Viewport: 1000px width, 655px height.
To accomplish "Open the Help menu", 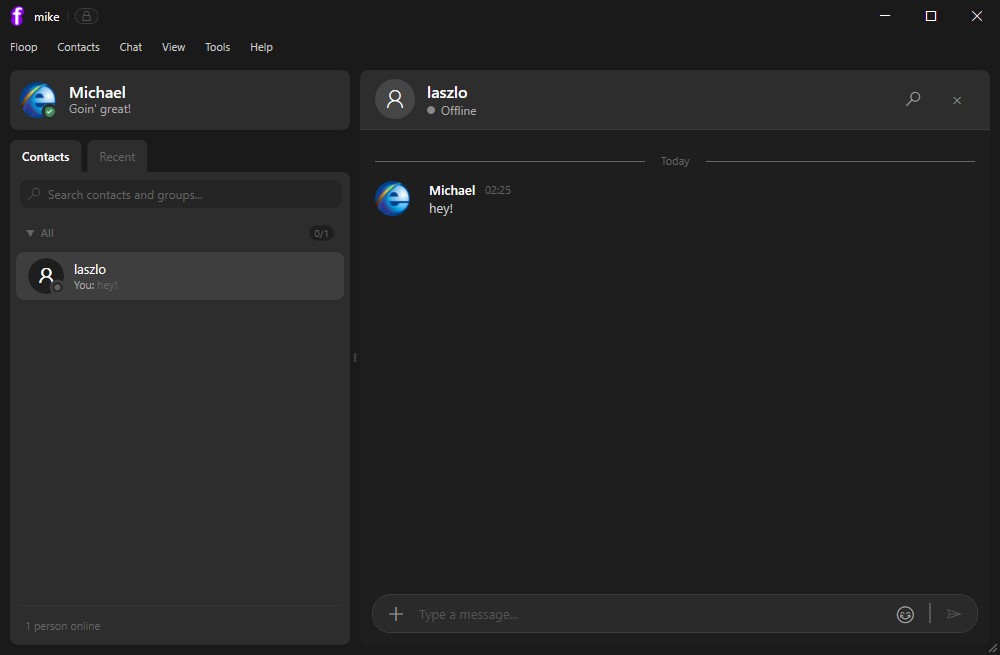I will click(x=261, y=47).
